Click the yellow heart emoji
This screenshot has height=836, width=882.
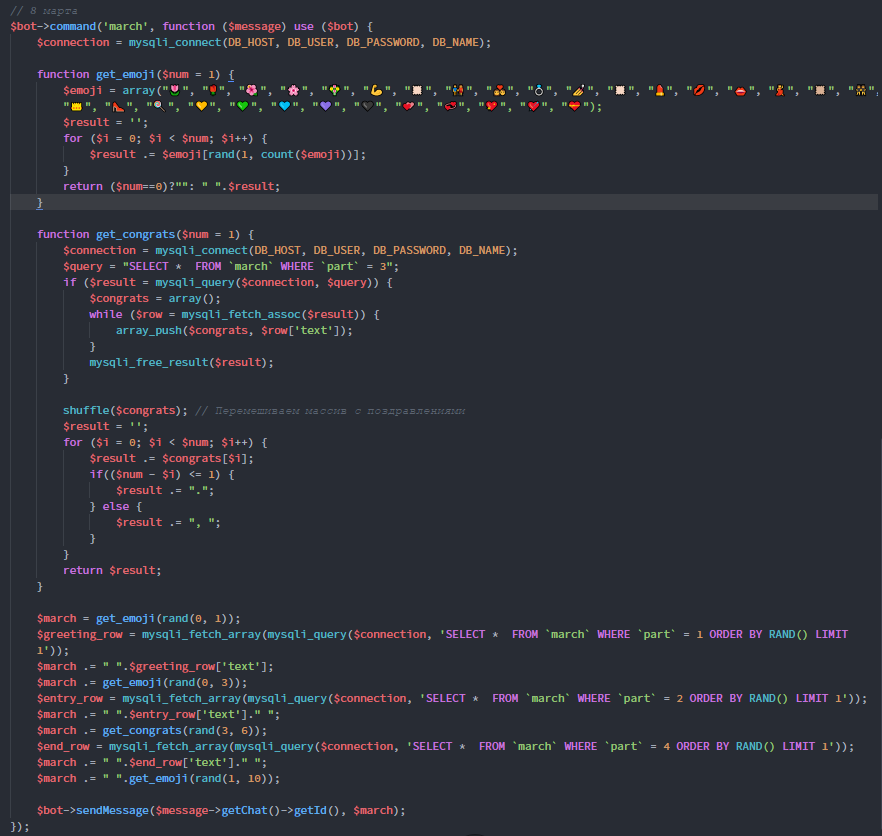tap(201, 107)
